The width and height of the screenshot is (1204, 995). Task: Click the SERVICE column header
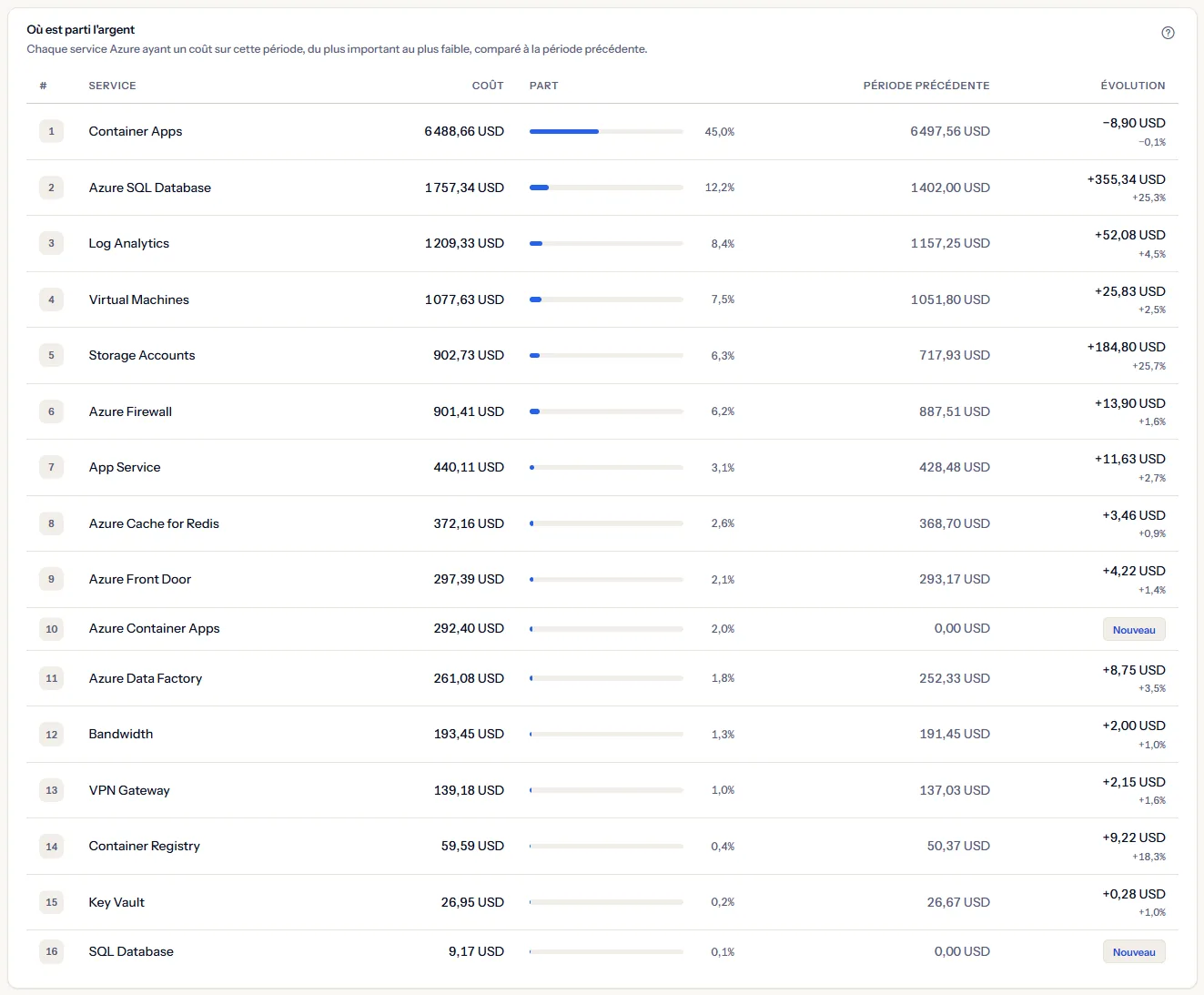pos(113,86)
